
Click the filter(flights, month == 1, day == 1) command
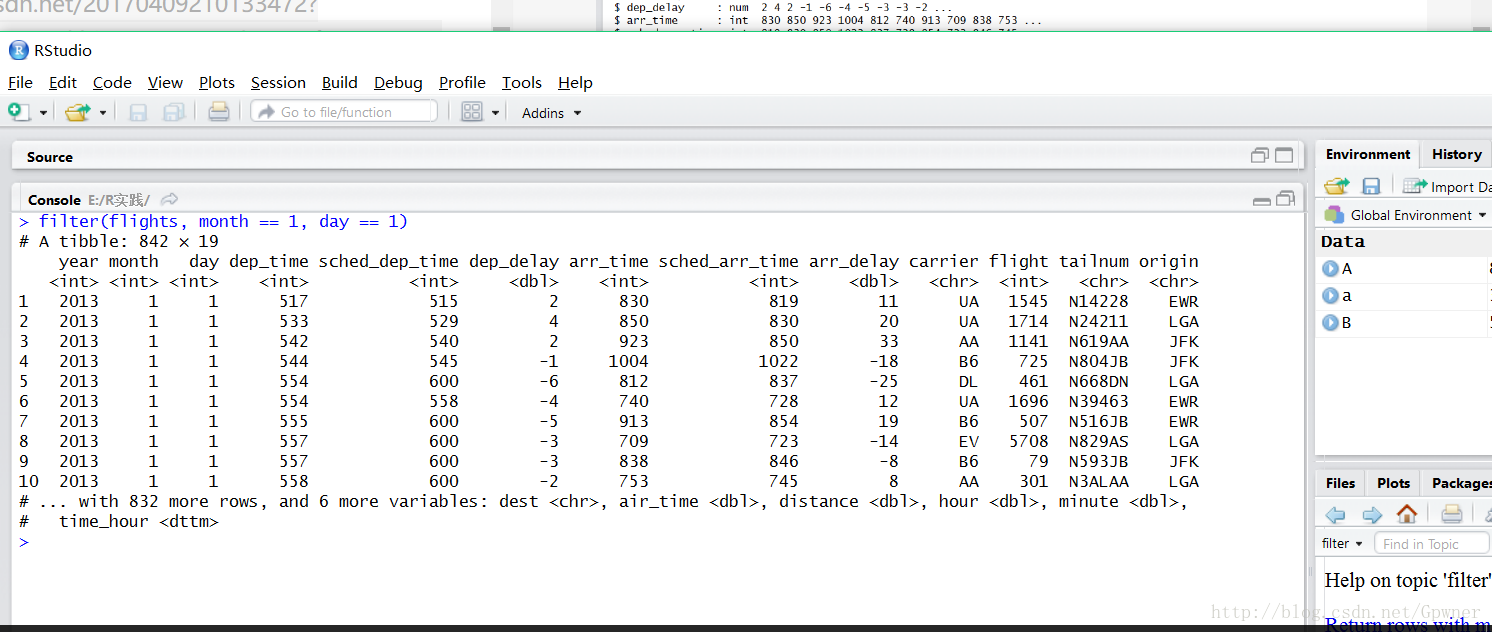pyautogui.click(x=223, y=221)
